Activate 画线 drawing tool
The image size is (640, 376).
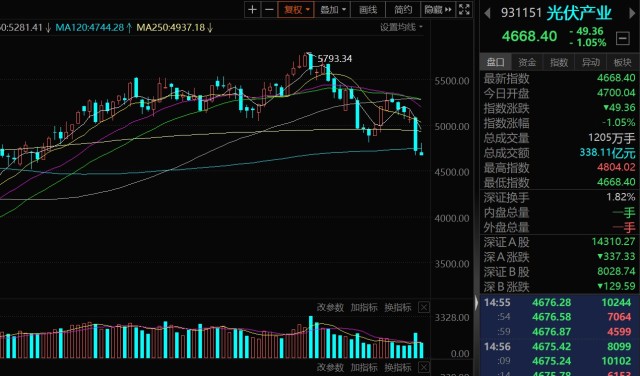(368, 9)
